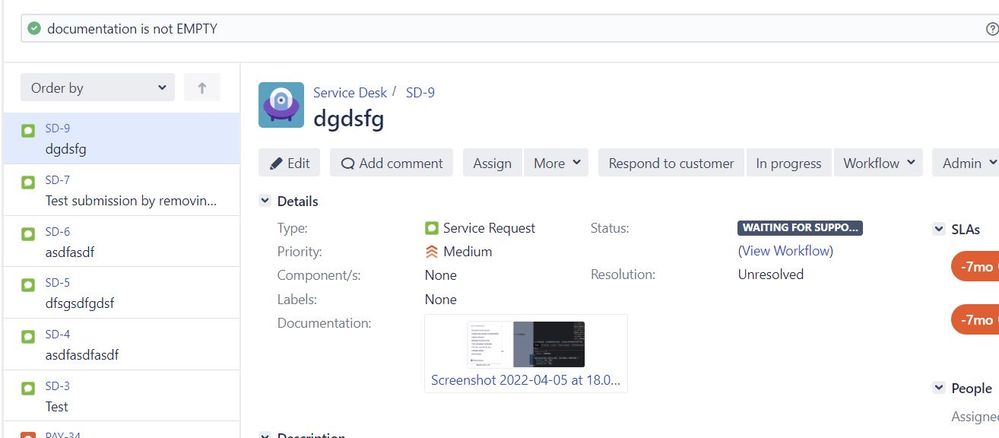Collapse the SLAs section
The image size is (999, 438).
(938, 229)
